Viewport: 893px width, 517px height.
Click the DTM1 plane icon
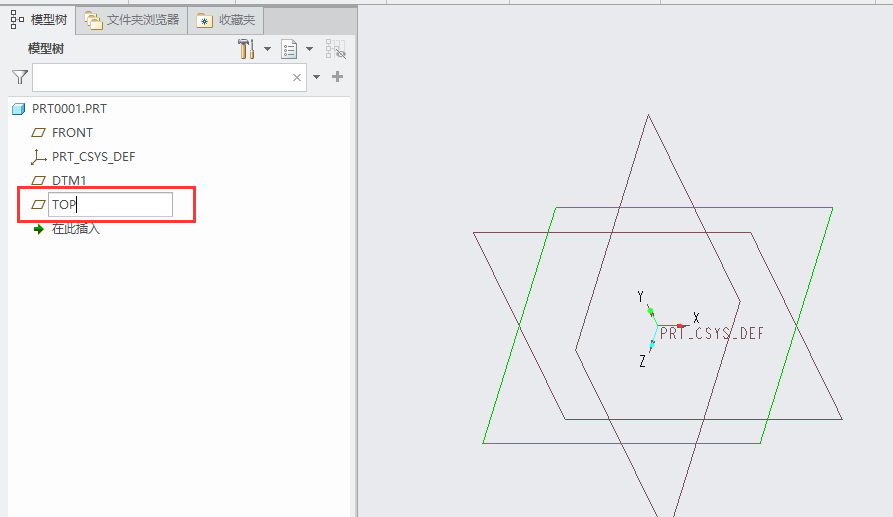pyautogui.click(x=38, y=180)
